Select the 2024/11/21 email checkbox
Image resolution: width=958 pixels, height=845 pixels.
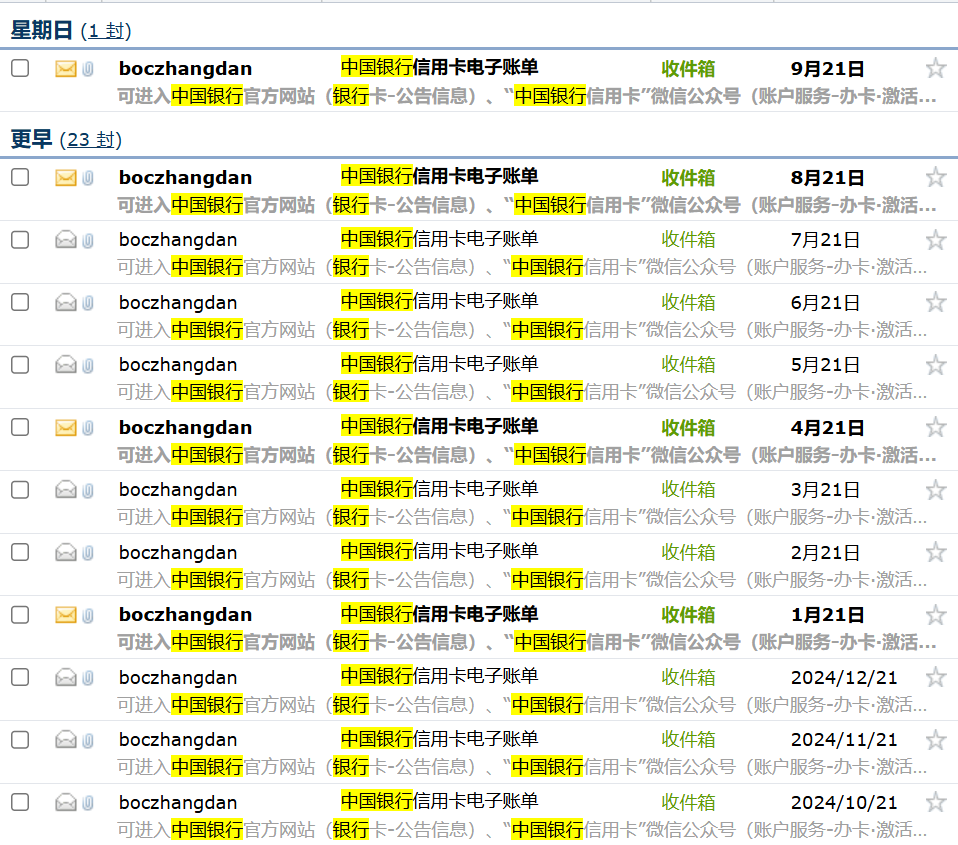(x=20, y=740)
